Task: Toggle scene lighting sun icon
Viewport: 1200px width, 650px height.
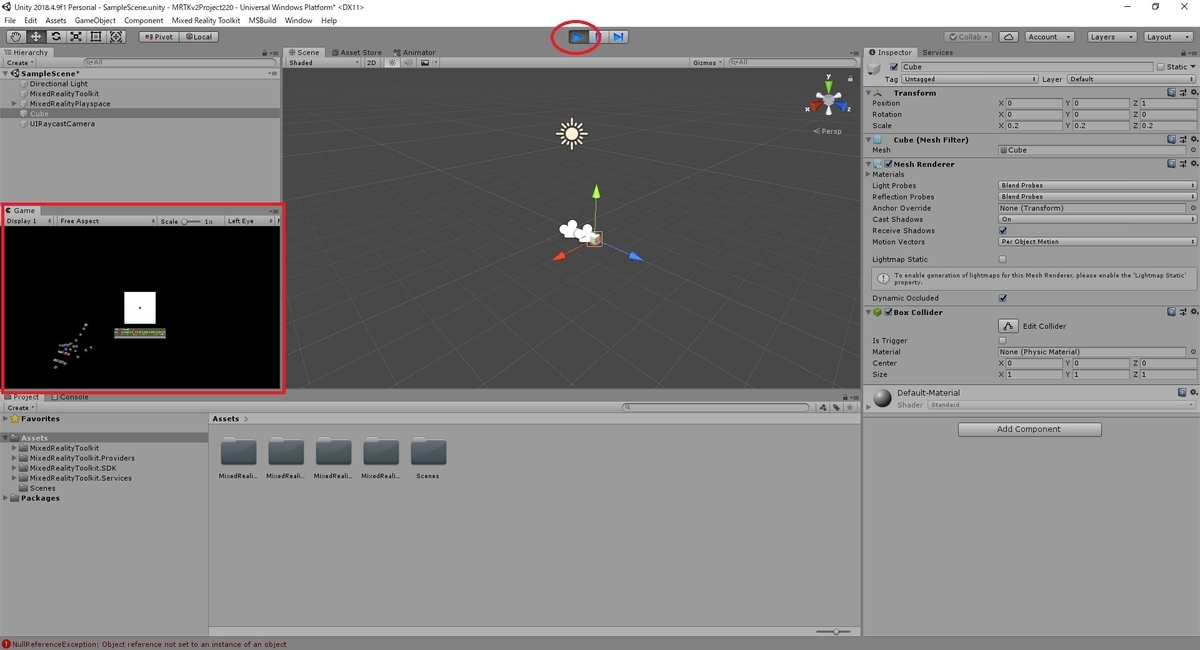Action: [393, 63]
